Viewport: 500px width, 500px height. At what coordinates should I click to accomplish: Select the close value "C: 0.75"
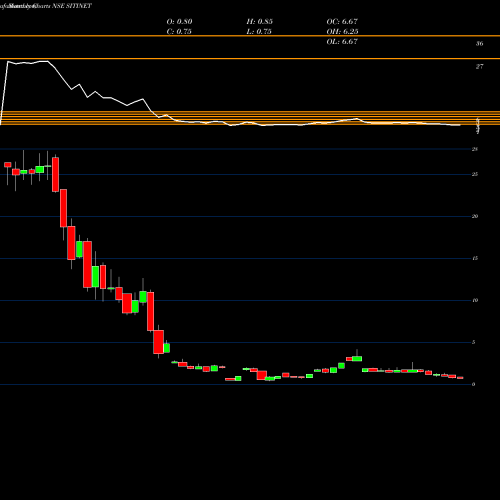point(179,31)
